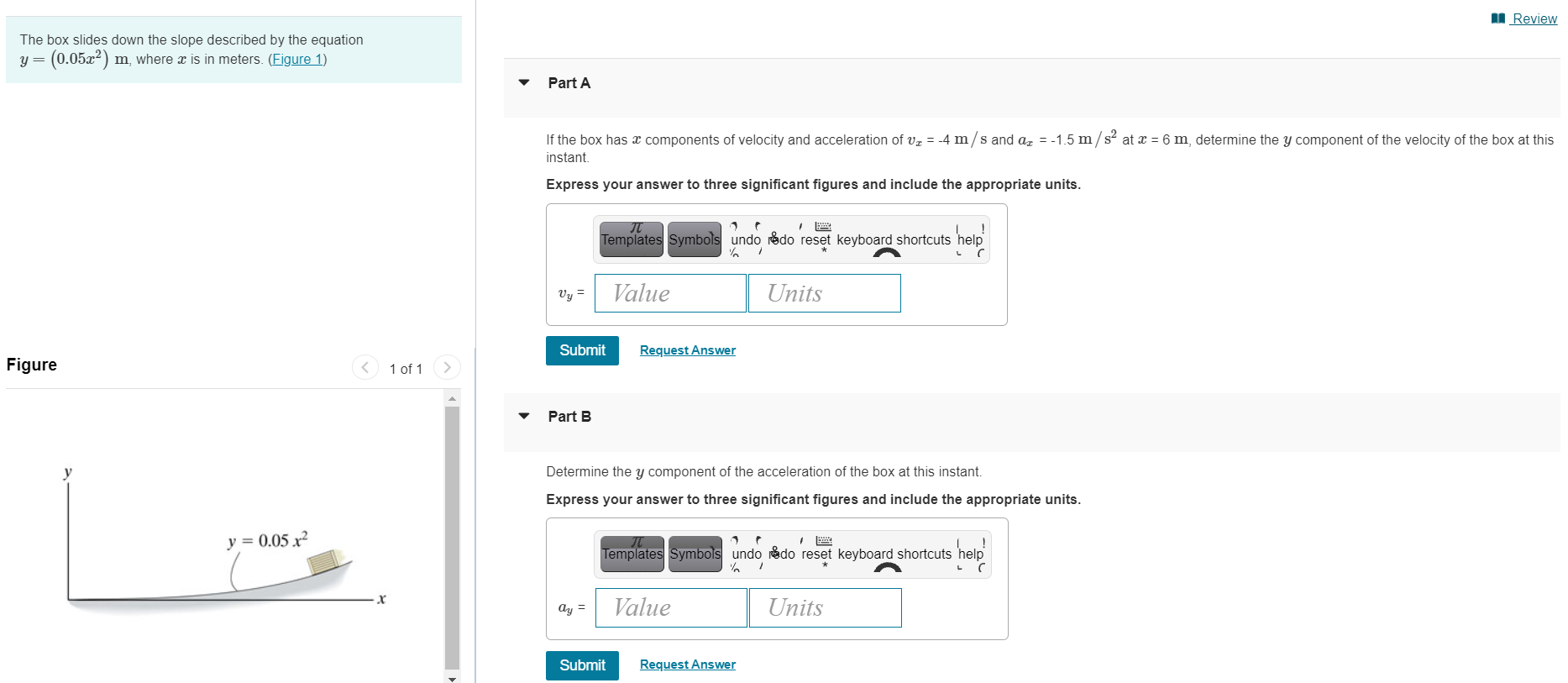The height and width of the screenshot is (683, 1568).
Task: Collapse the Part A section
Action: pyautogui.click(x=523, y=82)
